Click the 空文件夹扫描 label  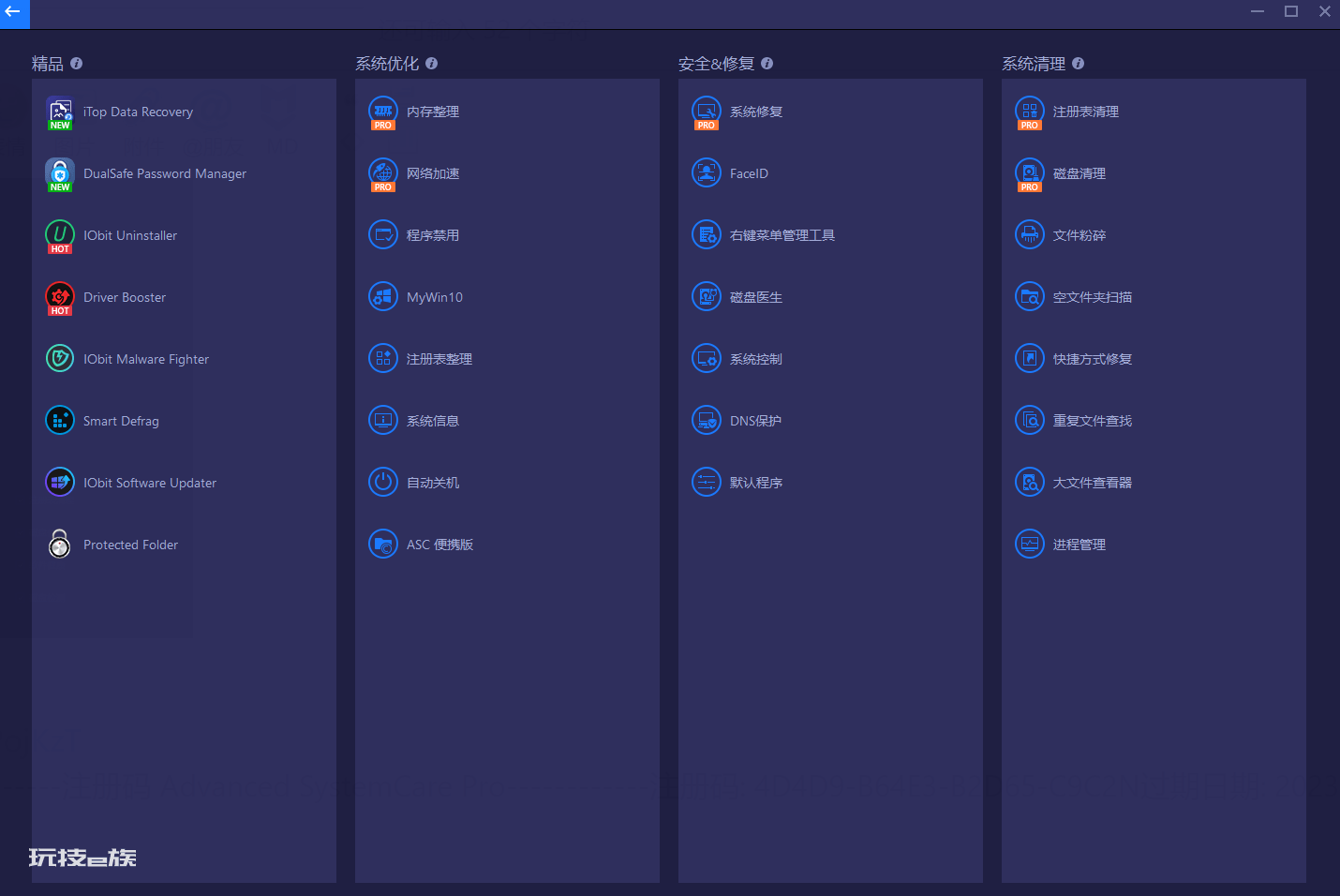point(1093,297)
